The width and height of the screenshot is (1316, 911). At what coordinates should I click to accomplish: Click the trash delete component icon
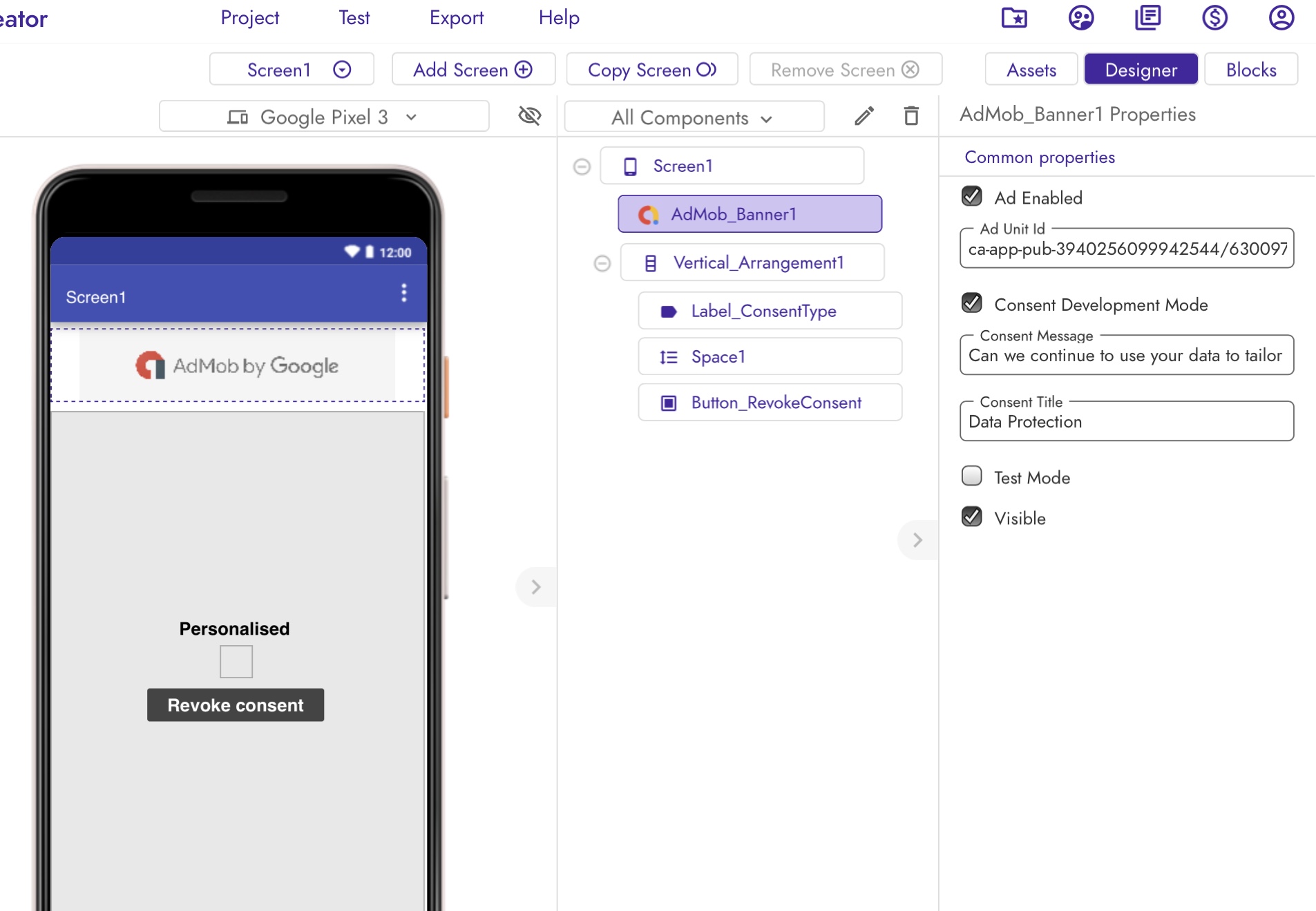(911, 116)
